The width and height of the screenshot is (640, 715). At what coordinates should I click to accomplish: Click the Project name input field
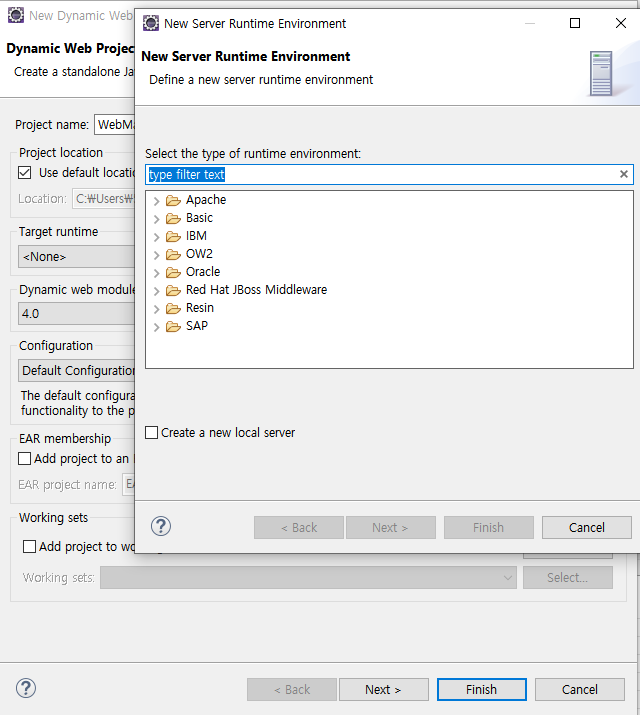(115, 124)
